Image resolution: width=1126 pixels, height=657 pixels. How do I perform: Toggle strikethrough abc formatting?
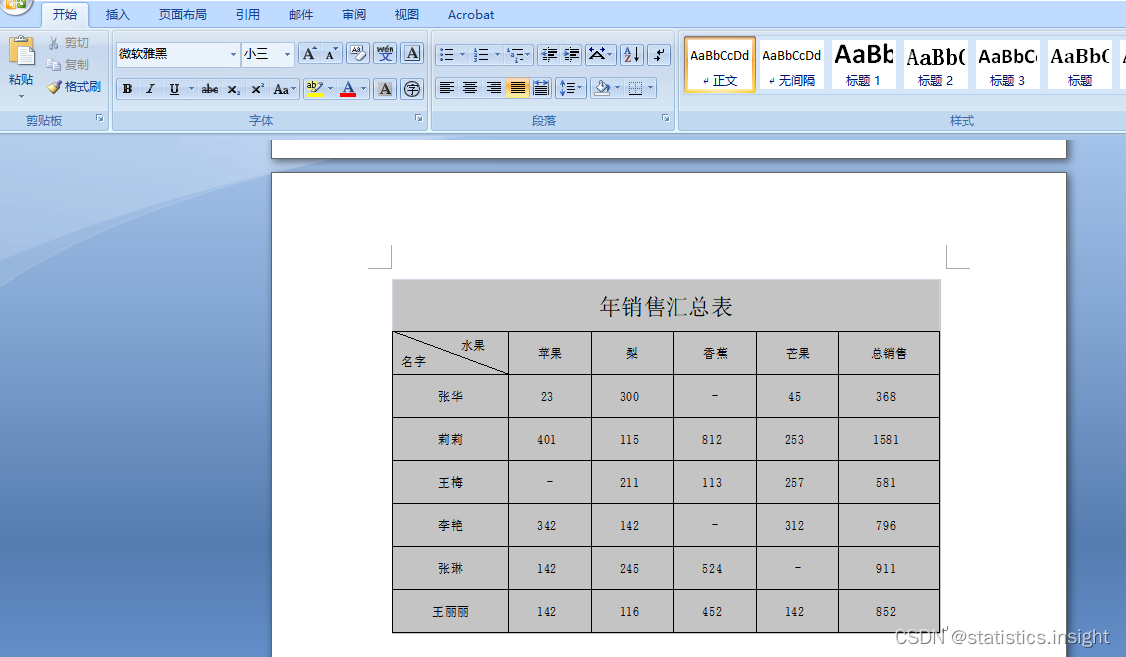(210, 89)
